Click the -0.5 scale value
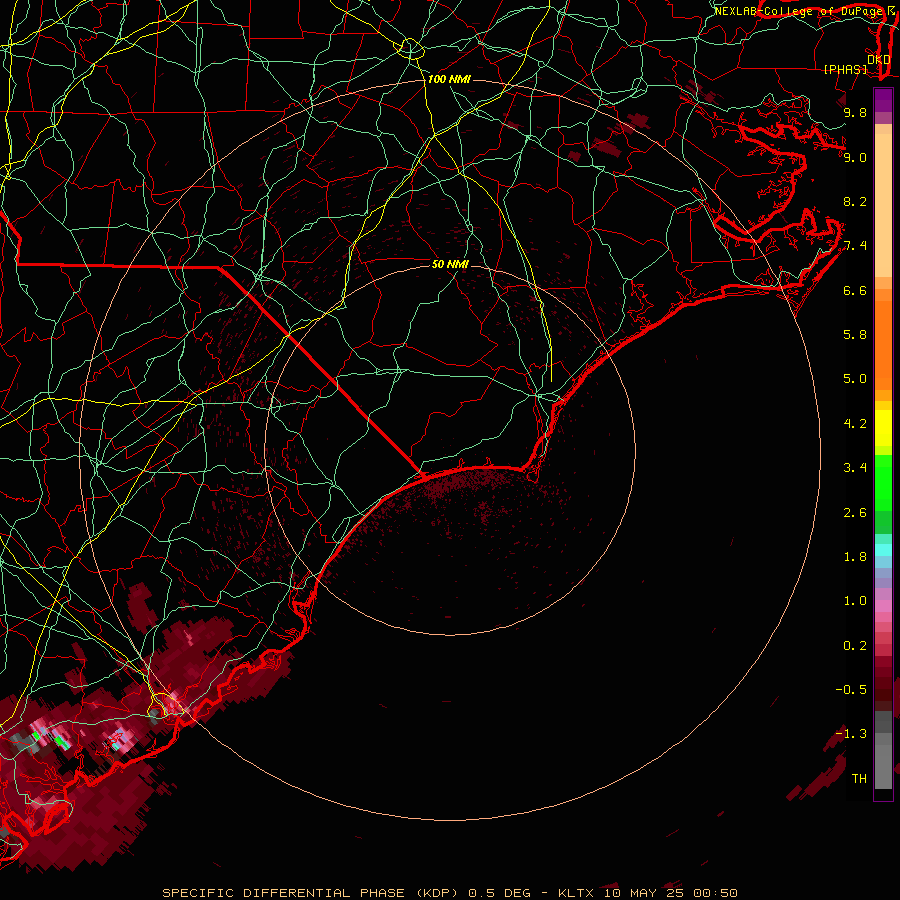 click(851, 690)
